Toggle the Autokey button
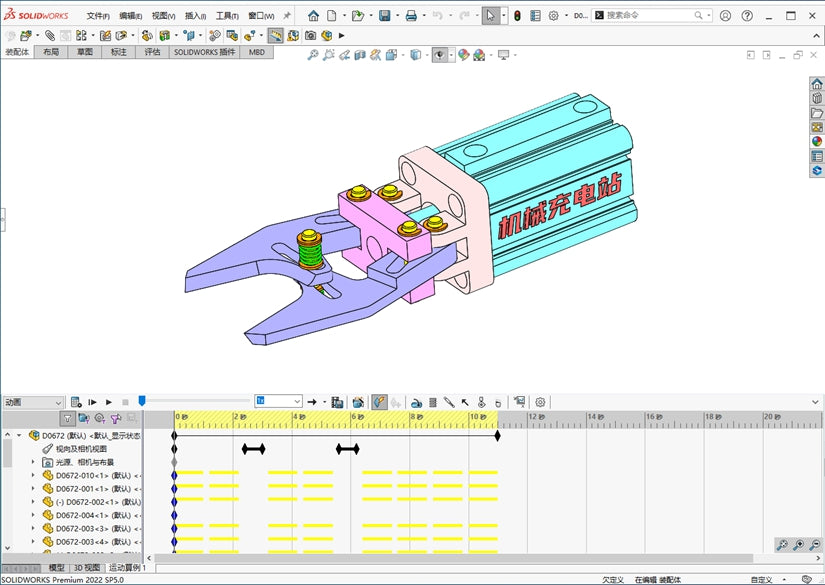Screen dimensions: 825x585 click(x=379, y=402)
